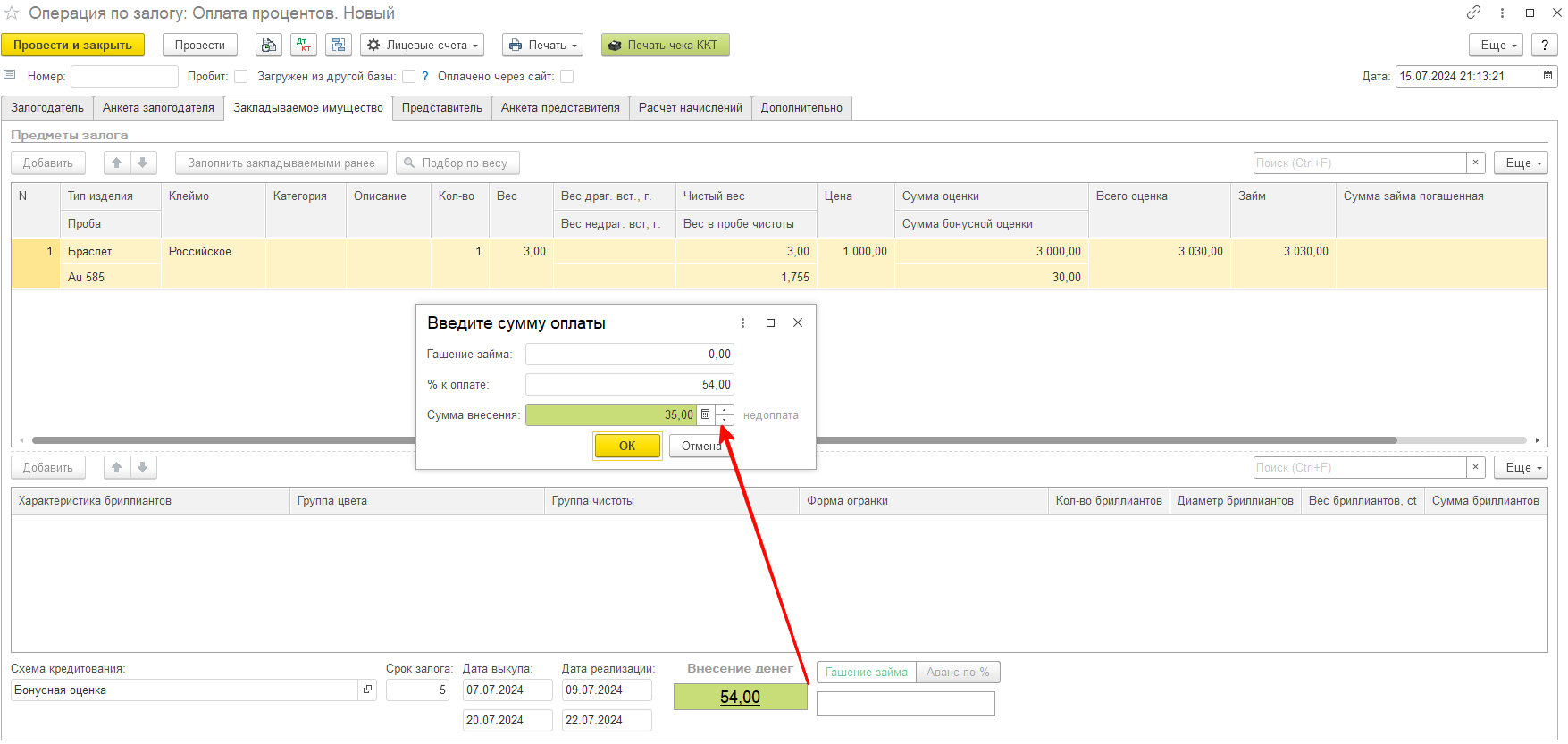Focus the Гашение займа amount field
The image size is (1568, 744).
click(630, 354)
